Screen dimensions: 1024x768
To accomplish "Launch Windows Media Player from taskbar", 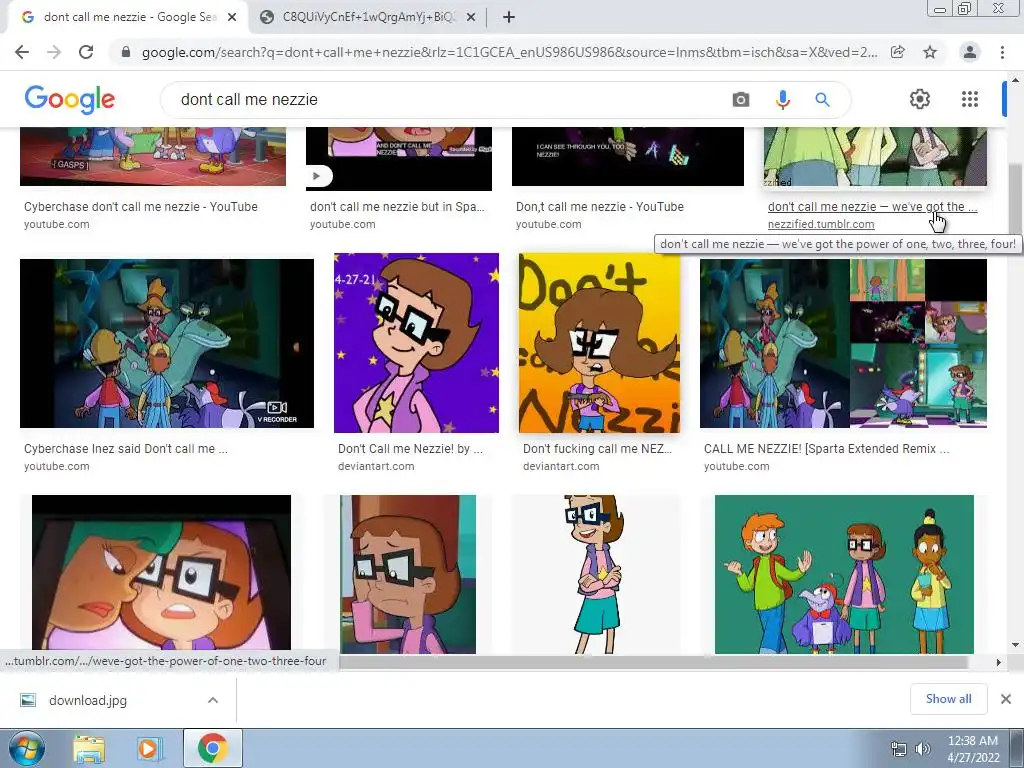I will (x=149, y=748).
